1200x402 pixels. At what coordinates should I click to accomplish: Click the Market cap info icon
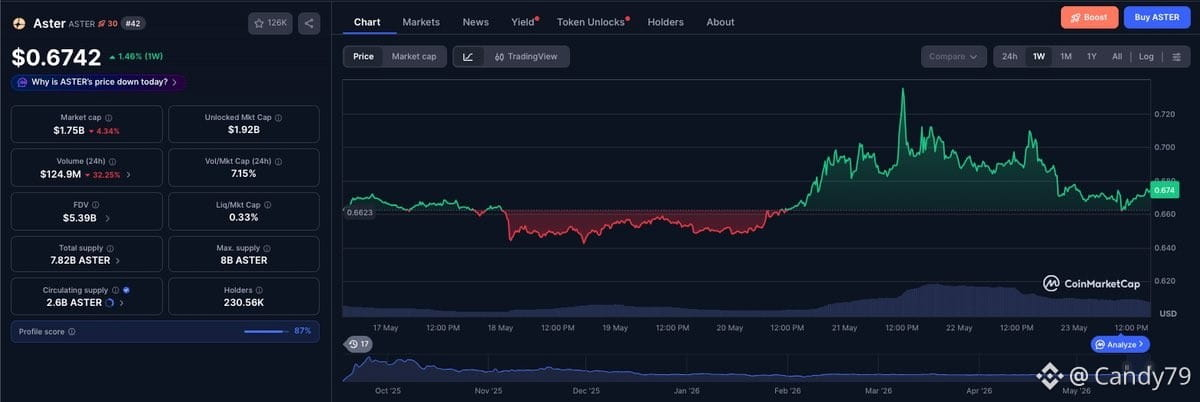pyautogui.click(x=110, y=117)
